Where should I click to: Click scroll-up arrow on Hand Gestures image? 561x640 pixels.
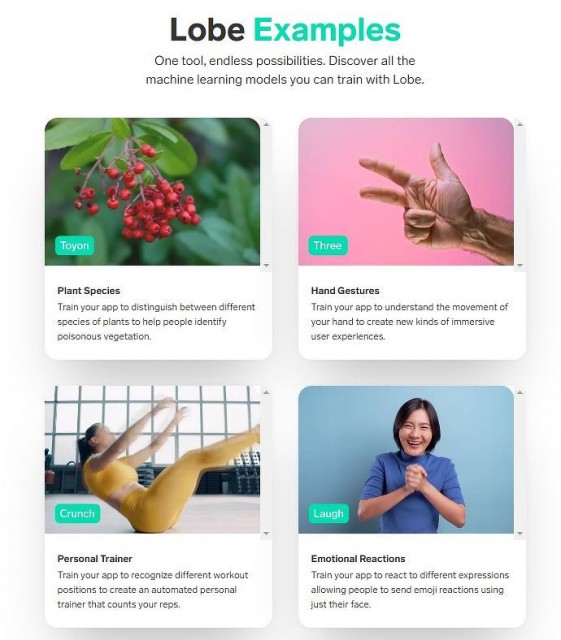coord(520,124)
